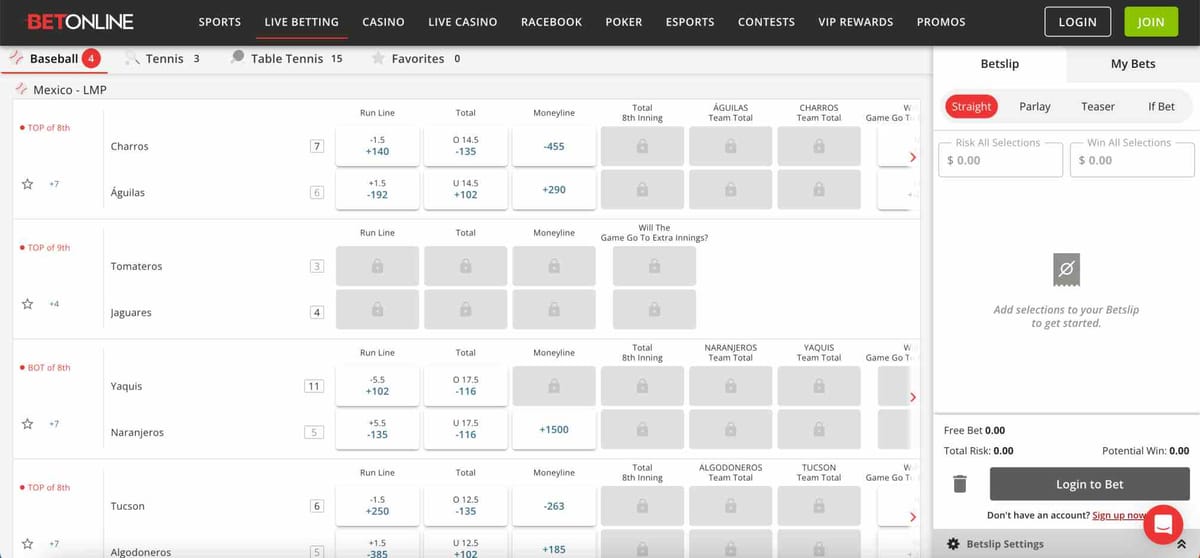Open the Contests page
Viewport: 1200px width, 558px height.
pos(766,22)
